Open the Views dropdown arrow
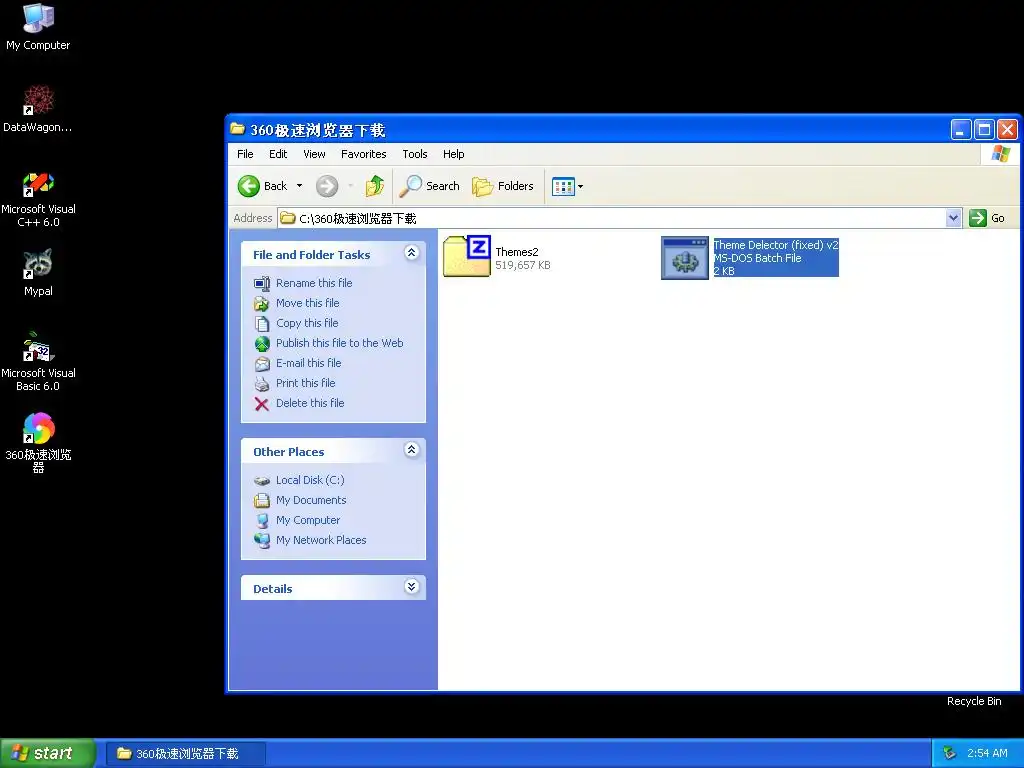 tap(580, 187)
